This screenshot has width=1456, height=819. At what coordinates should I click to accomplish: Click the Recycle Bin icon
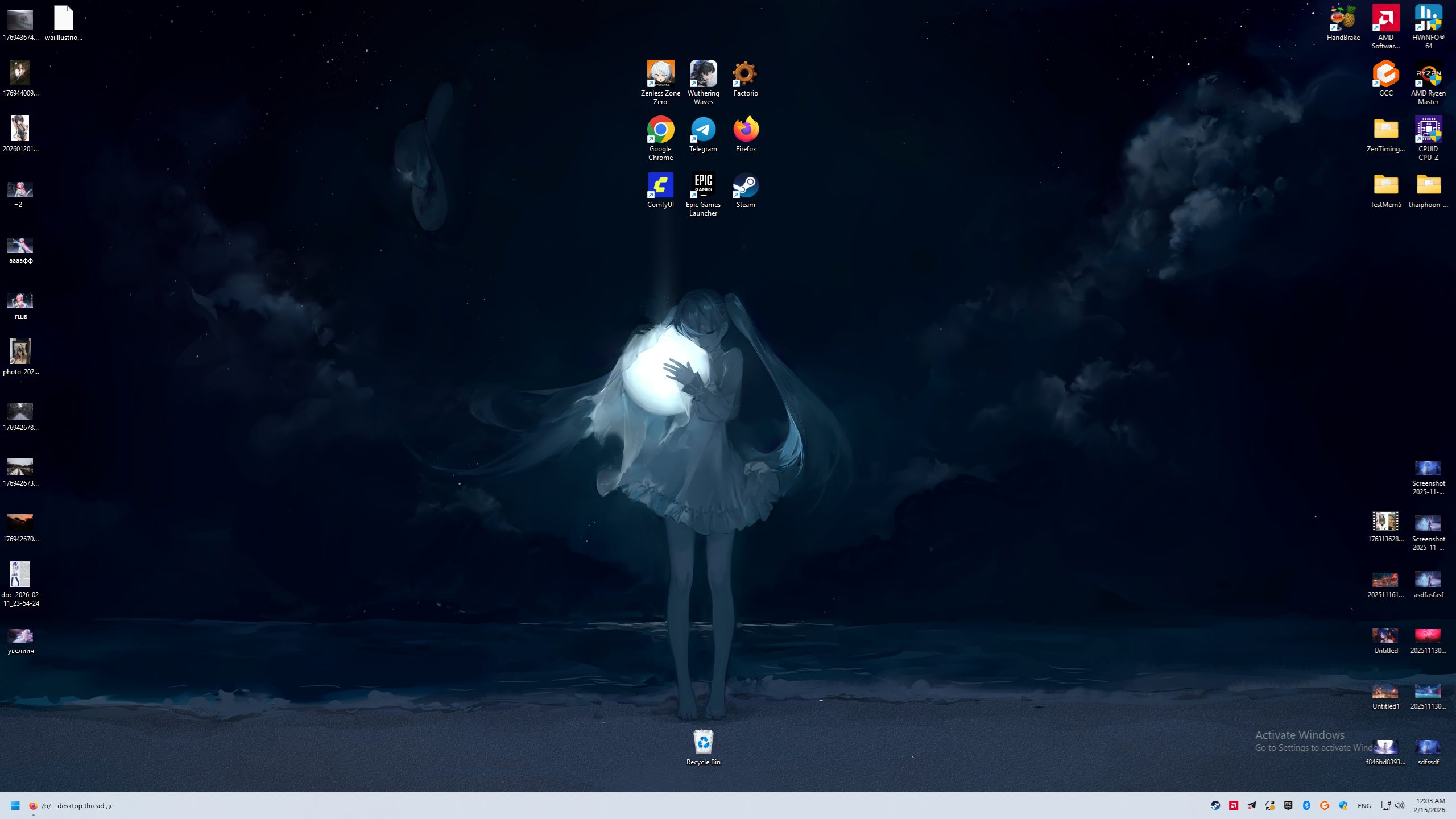point(703,742)
